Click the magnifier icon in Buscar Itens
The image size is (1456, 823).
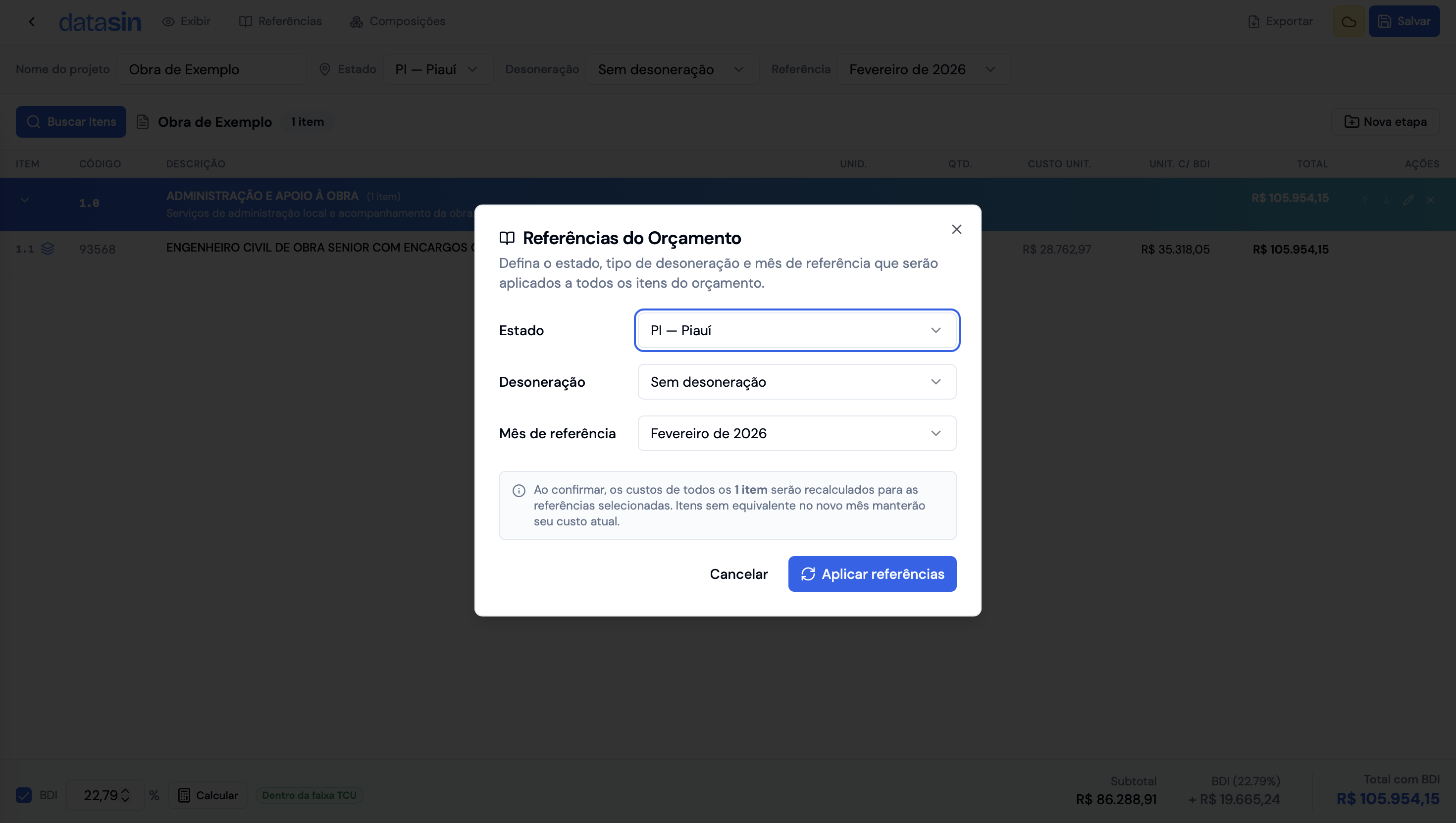pyautogui.click(x=33, y=121)
